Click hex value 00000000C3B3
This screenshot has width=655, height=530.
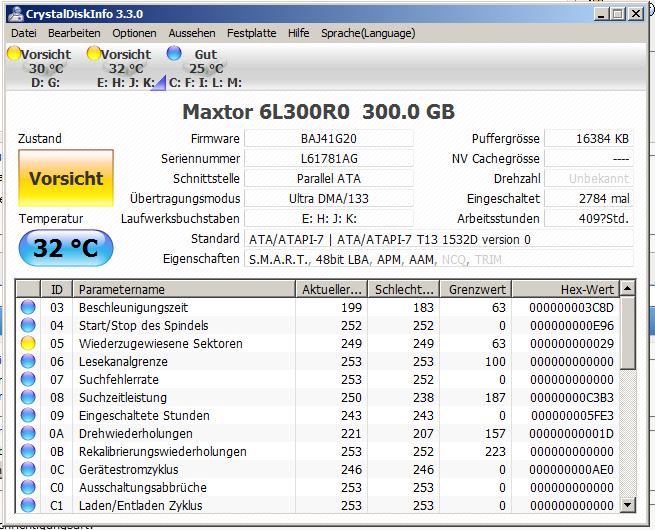pyautogui.click(x=572, y=397)
